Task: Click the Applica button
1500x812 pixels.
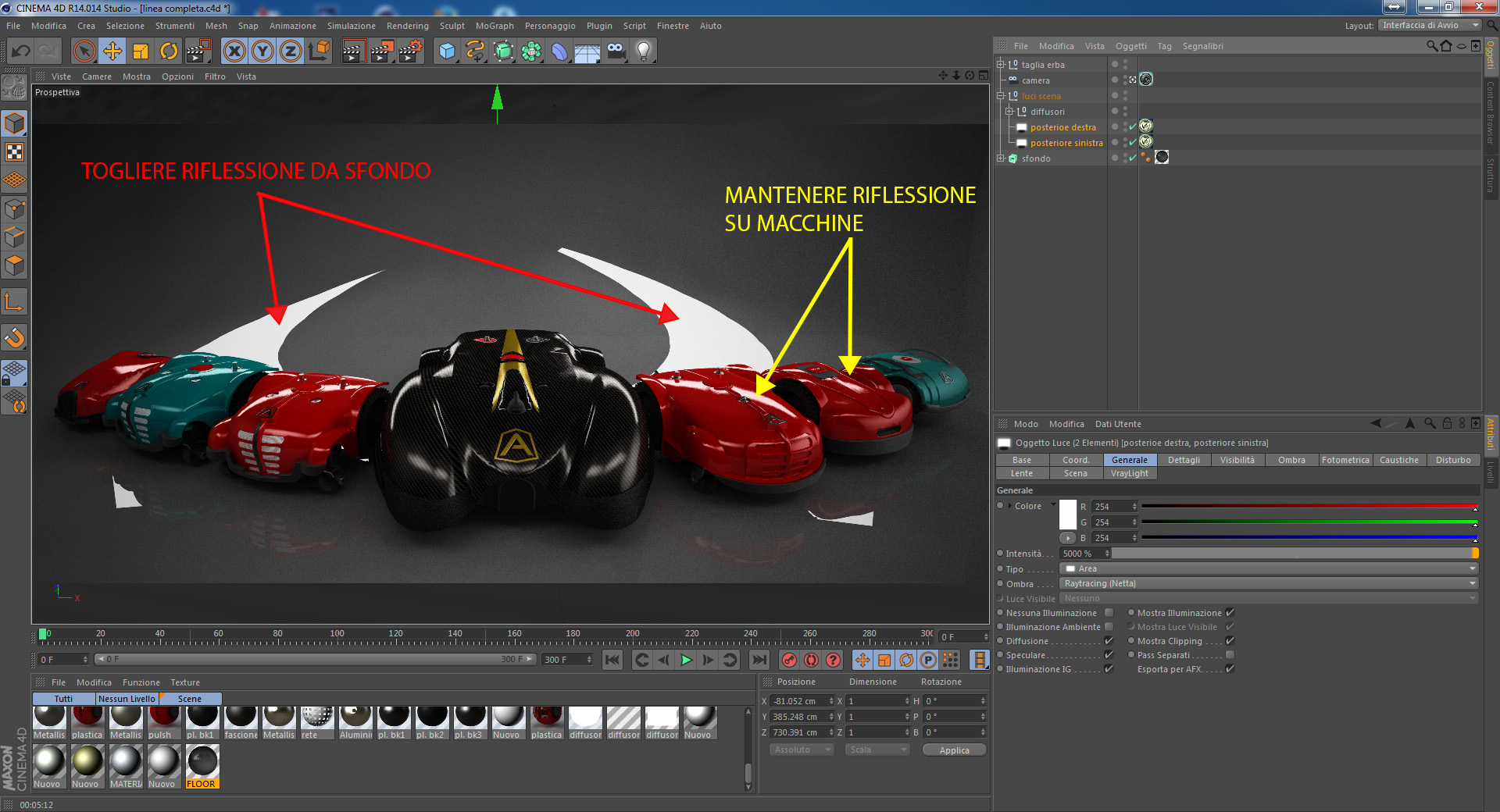Action: pyautogui.click(x=954, y=750)
